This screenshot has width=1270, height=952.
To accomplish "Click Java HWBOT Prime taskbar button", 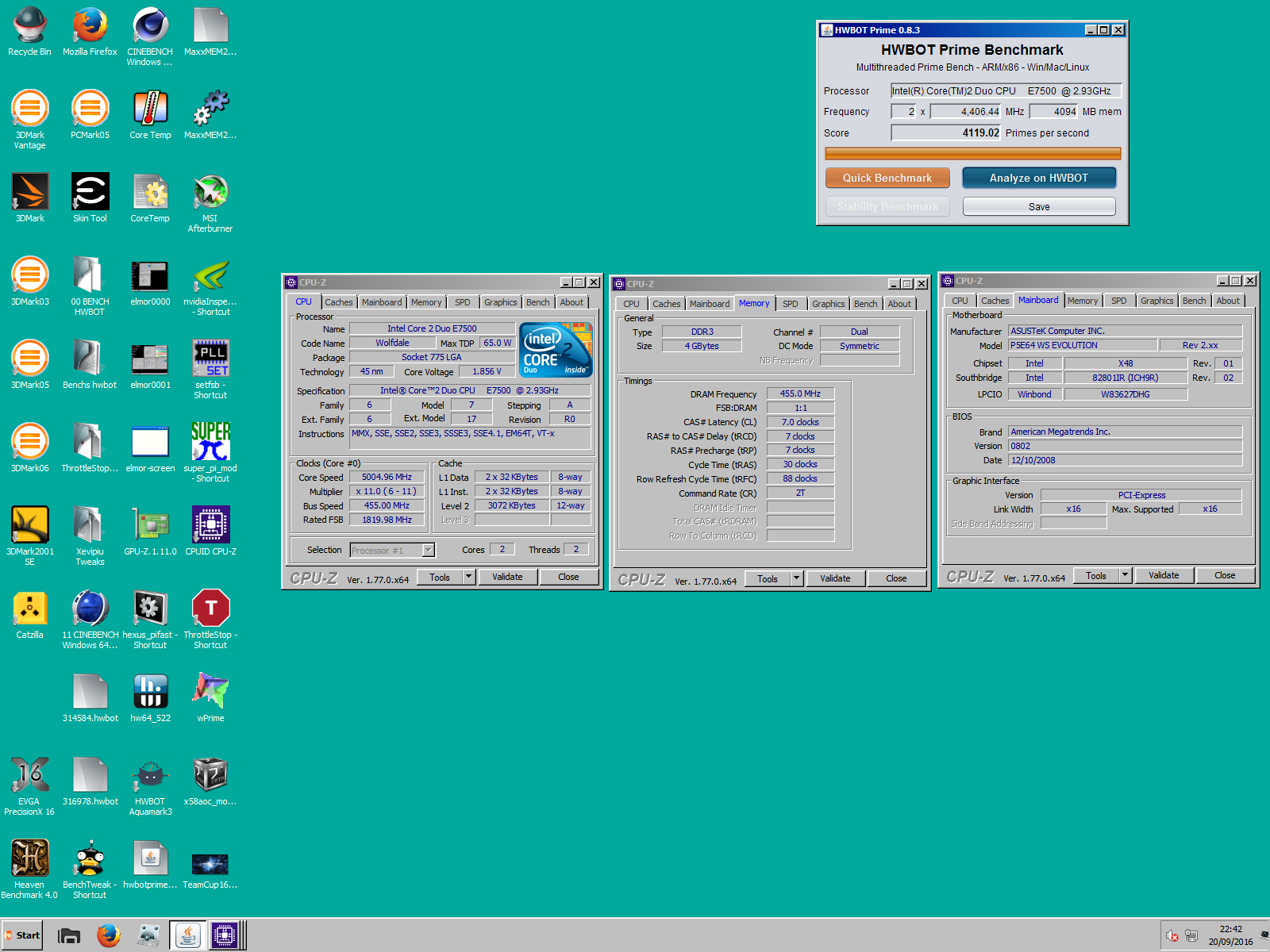I will point(187,935).
